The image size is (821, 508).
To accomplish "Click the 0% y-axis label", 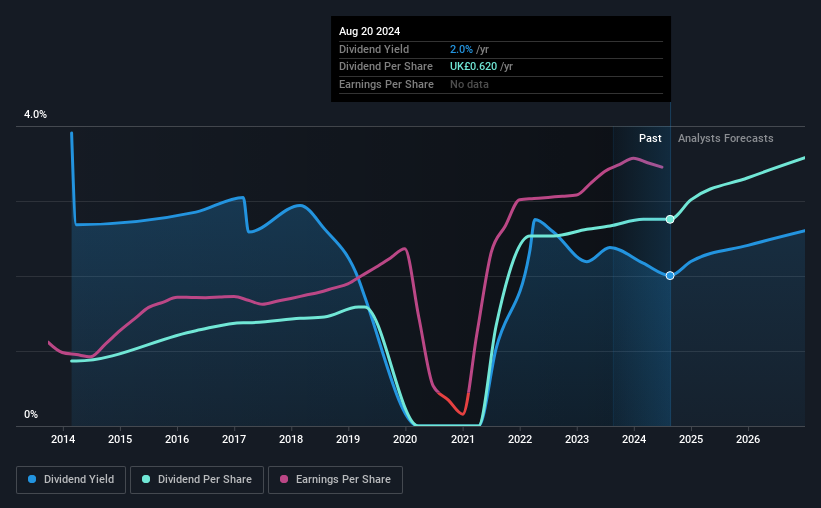I will point(31,414).
